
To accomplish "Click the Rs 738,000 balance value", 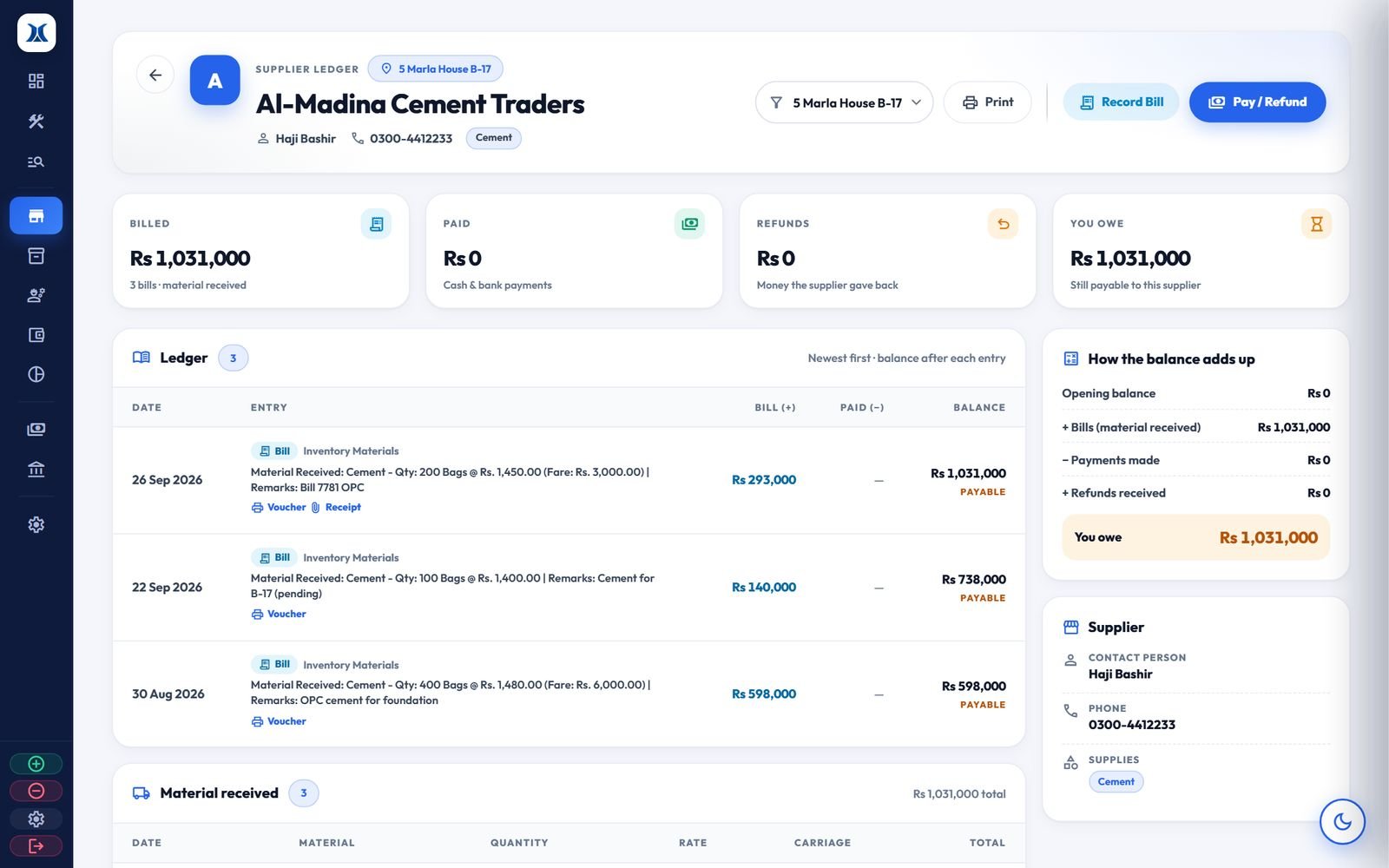I will pyautogui.click(x=974, y=580).
